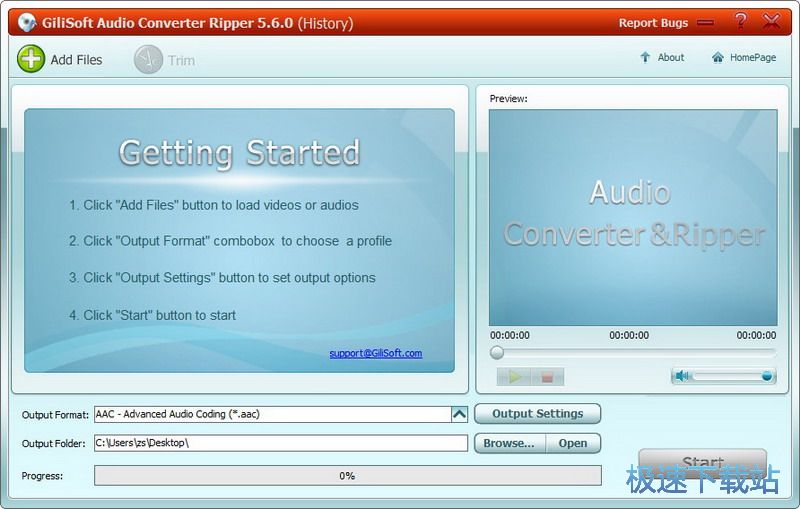The width and height of the screenshot is (800, 509).
Task: Click the Output Folder path field
Action: click(x=280, y=443)
